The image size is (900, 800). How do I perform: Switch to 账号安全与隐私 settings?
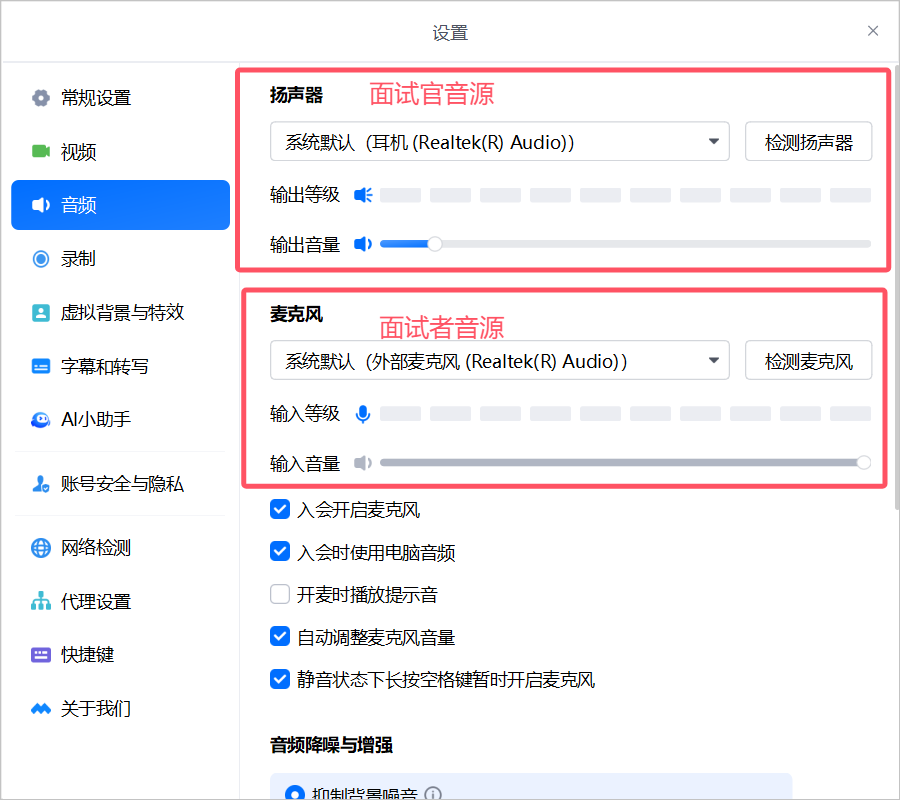coord(121,484)
